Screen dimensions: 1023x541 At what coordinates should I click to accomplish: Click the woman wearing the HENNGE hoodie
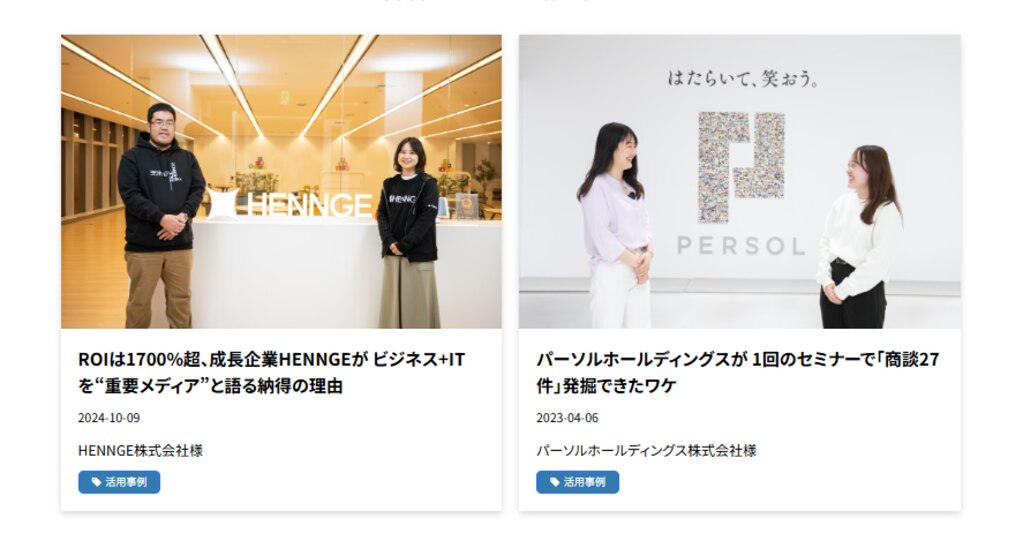409,233
